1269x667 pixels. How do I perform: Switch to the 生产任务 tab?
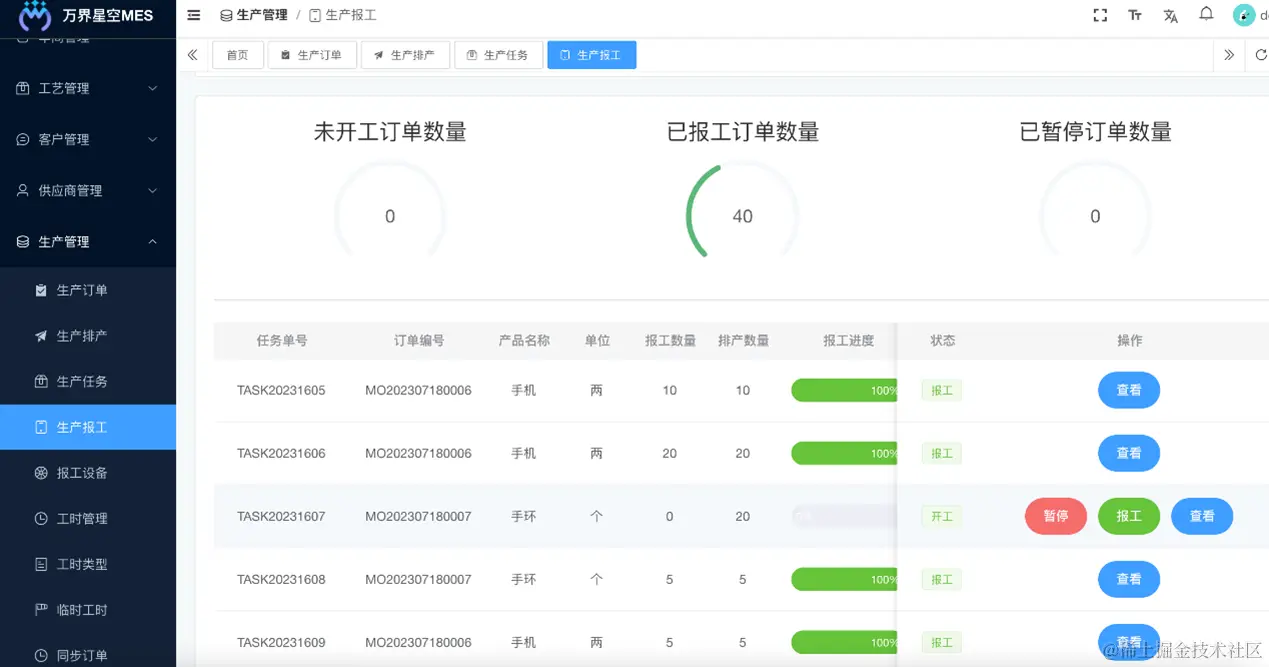[498, 55]
